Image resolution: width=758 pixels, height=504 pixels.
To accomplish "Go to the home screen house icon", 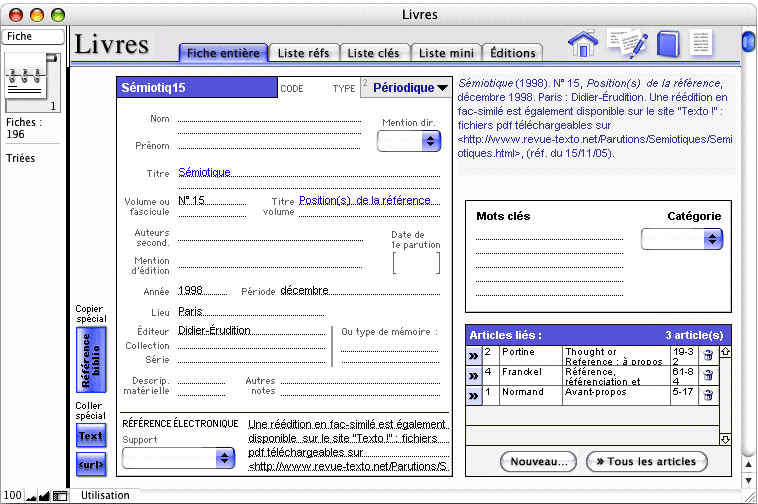I will point(583,44).
